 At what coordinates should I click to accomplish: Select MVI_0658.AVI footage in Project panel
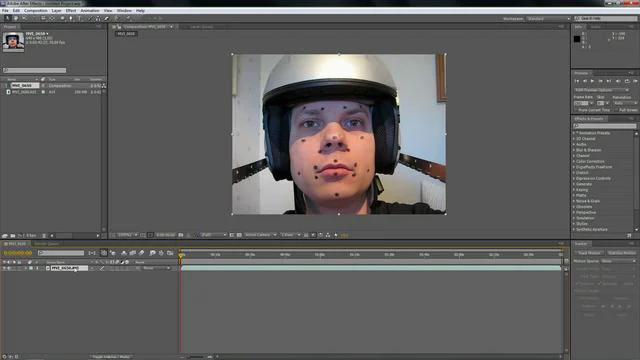(24, 92)
